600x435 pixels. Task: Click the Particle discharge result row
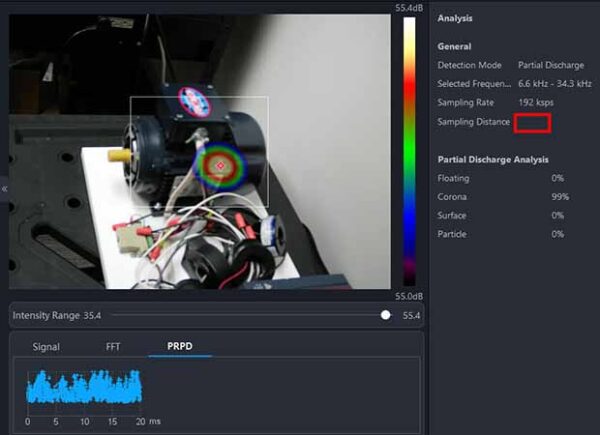pyautogui.click(x=501, y=234)
